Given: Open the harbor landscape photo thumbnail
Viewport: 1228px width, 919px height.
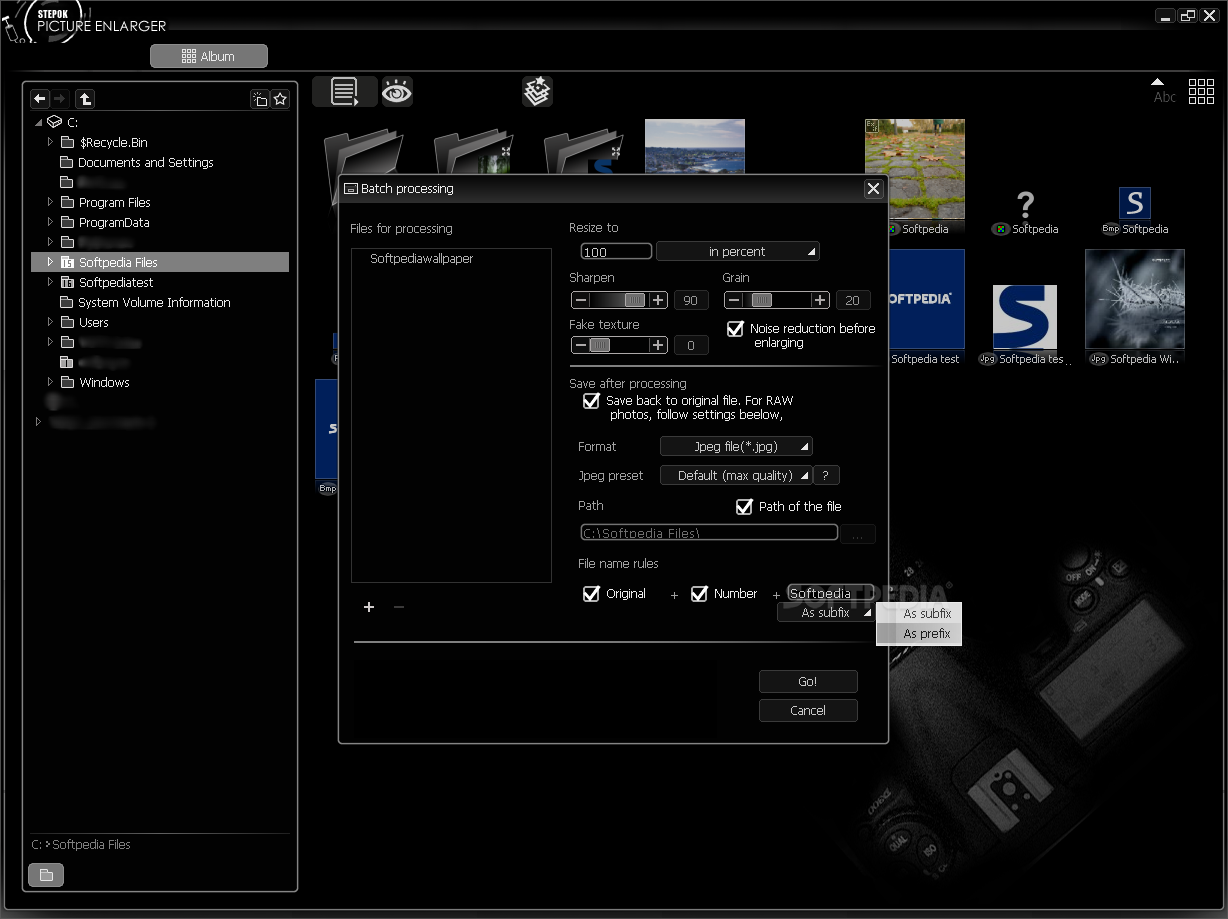Looking at the screenshot, I should tap(695, 147).
